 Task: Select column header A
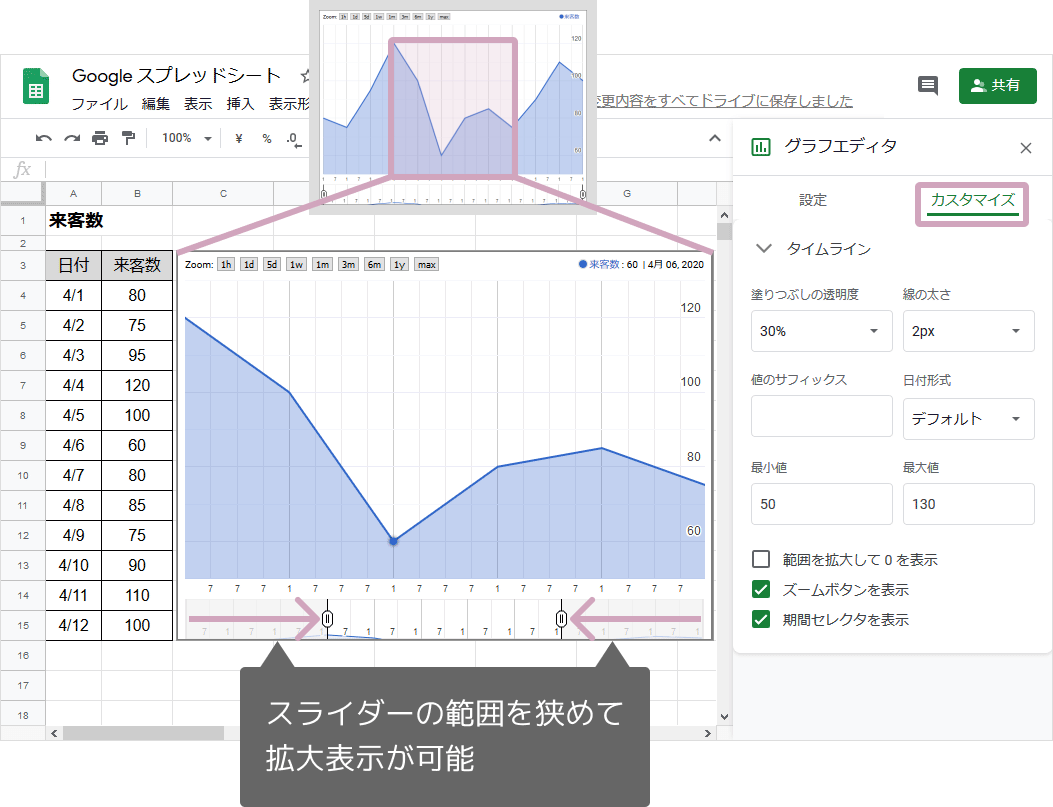(73, 193)
